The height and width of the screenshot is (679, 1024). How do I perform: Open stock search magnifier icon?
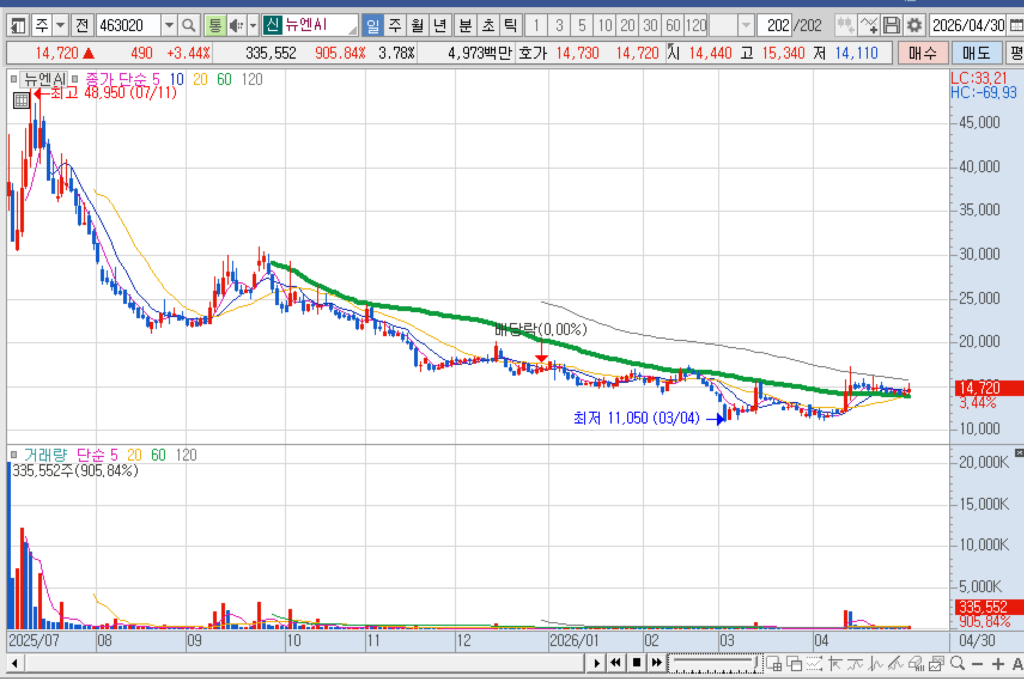coord(189,25)
